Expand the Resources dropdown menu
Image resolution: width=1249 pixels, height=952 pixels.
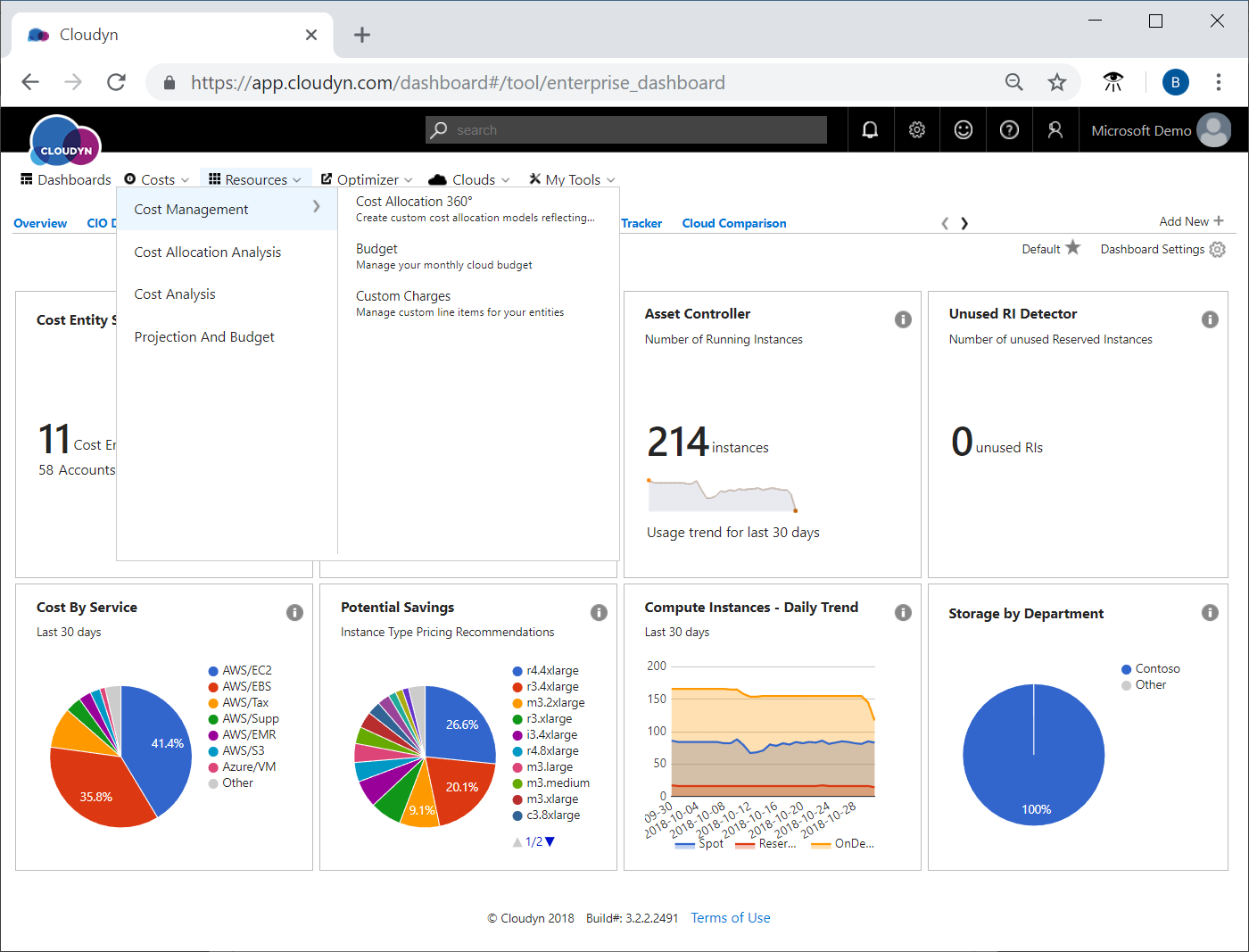(x=255, y=179)
